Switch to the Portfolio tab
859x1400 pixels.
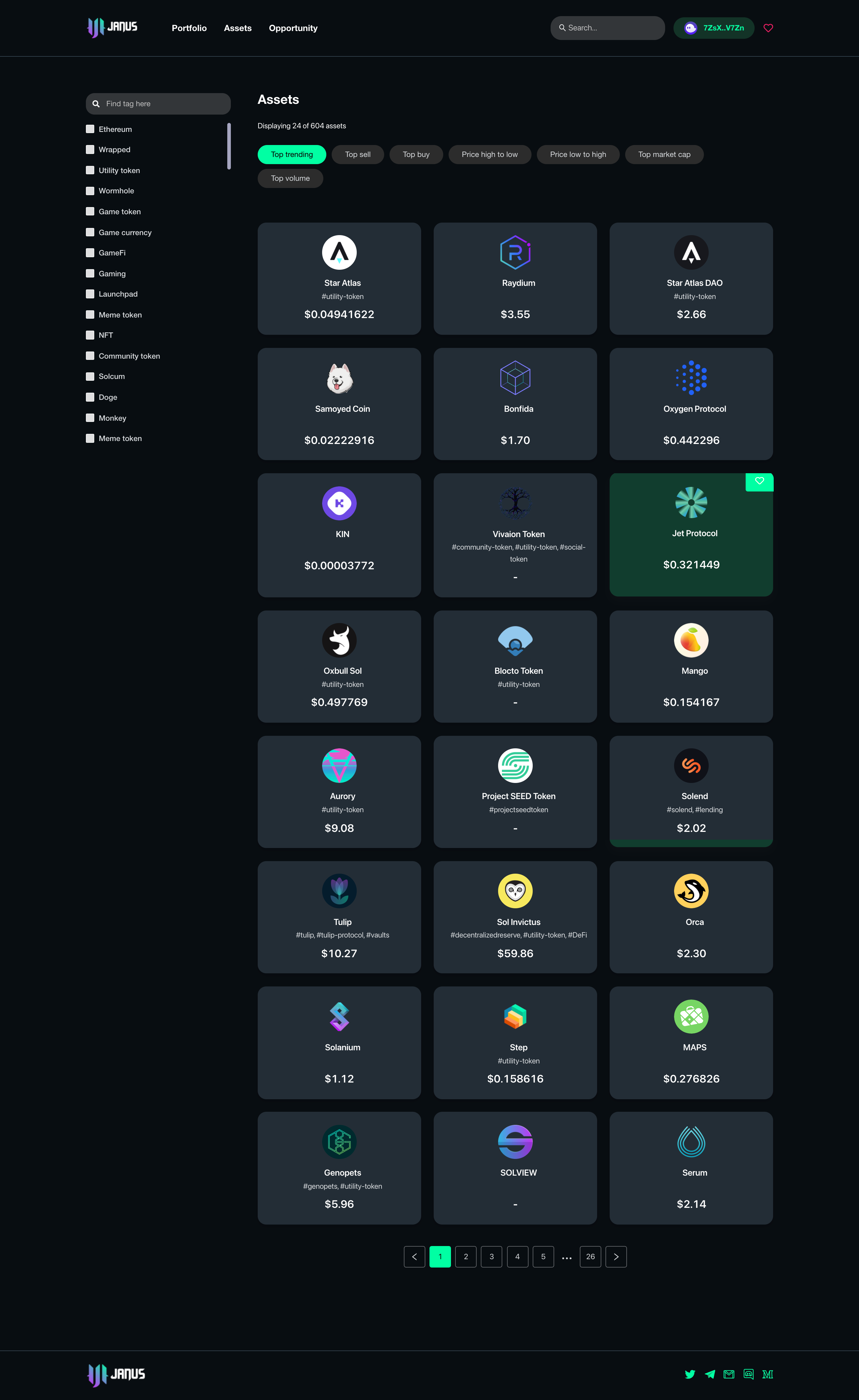(x=189, y=28)
